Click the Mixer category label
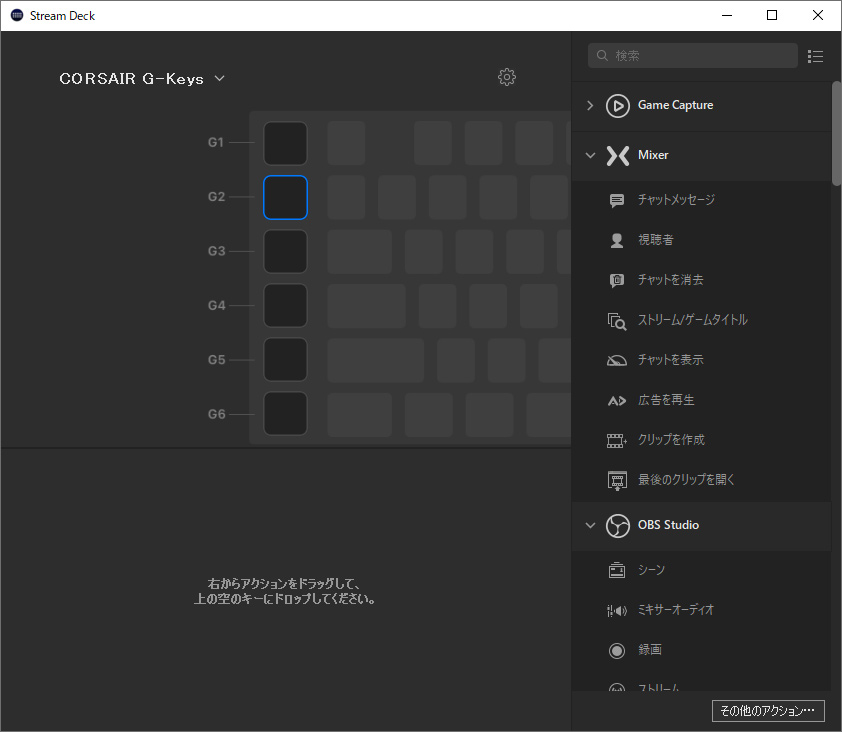 [653, 155]
